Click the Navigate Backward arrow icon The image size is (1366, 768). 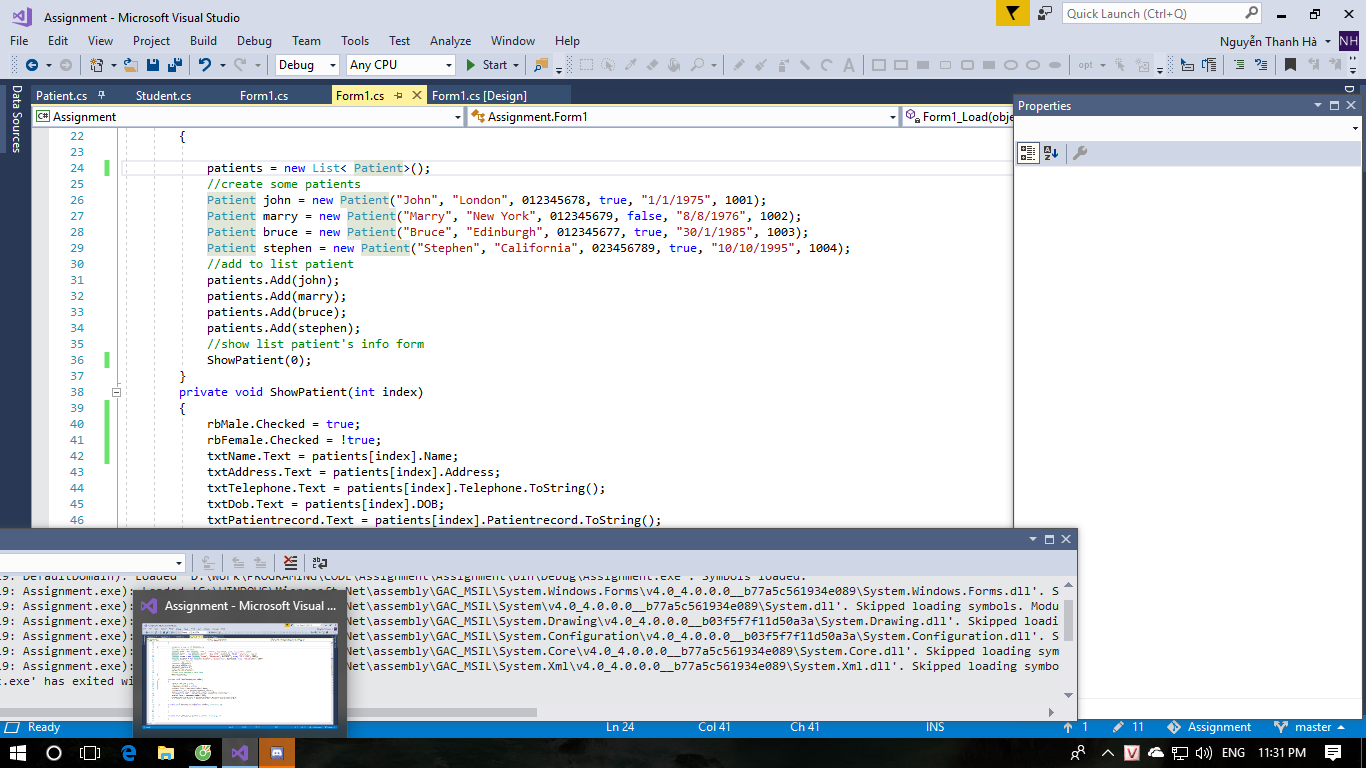click(x=33, y=64)
